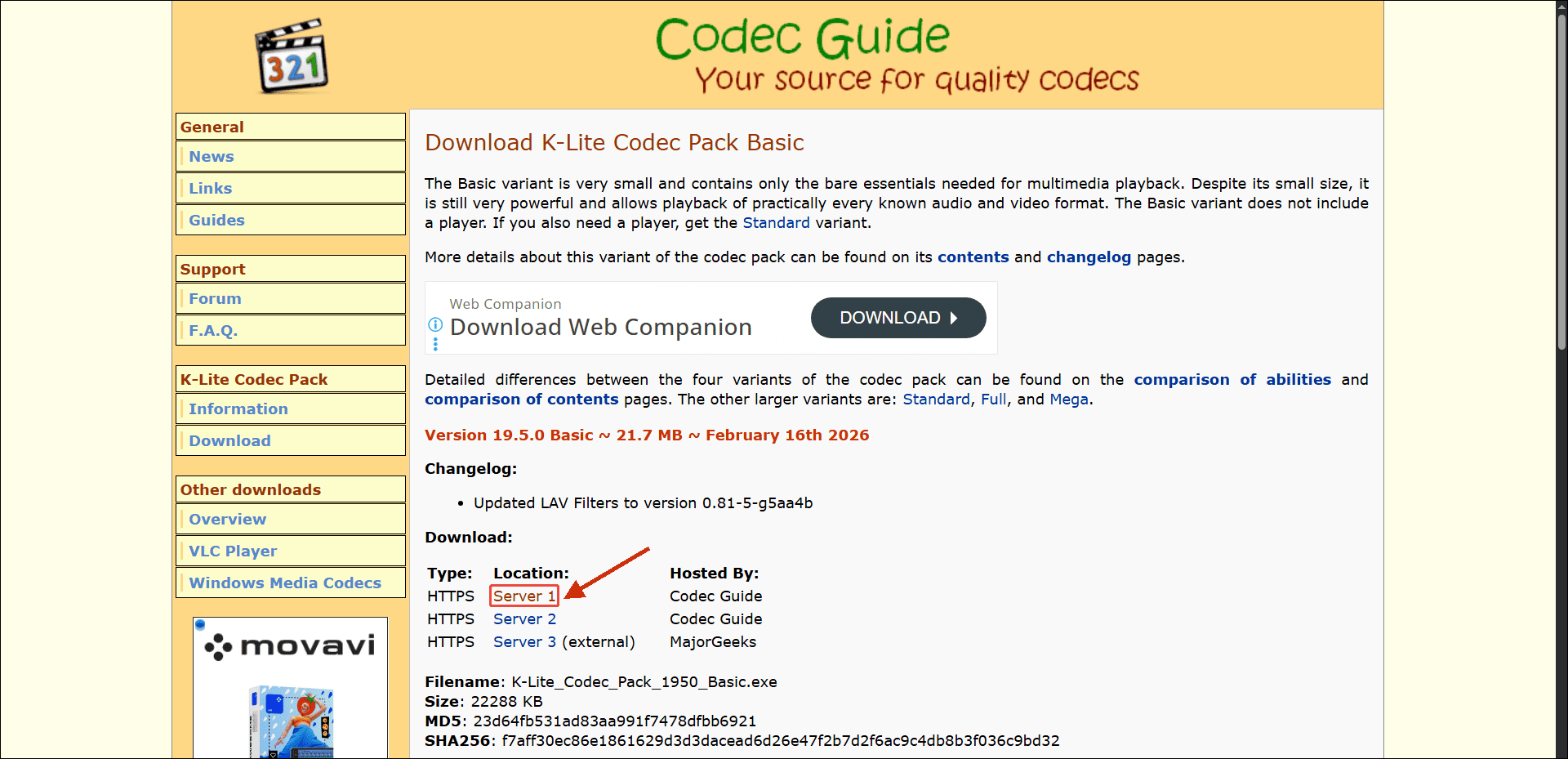1568x759 pixels.
Task: Click the Movavi logo in the sidebar ad
Action: [x=290, y=645]
